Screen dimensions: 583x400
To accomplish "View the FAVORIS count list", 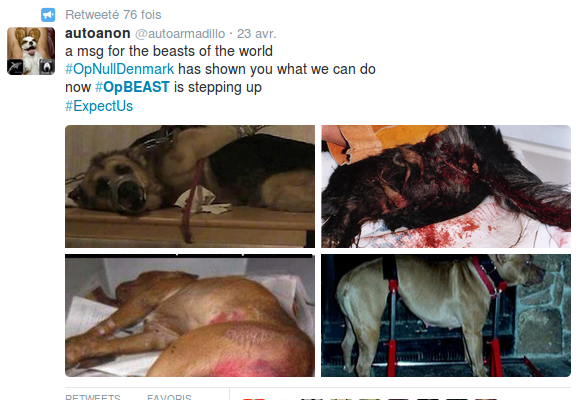I will pyautogui.click(x=169, y=397).
